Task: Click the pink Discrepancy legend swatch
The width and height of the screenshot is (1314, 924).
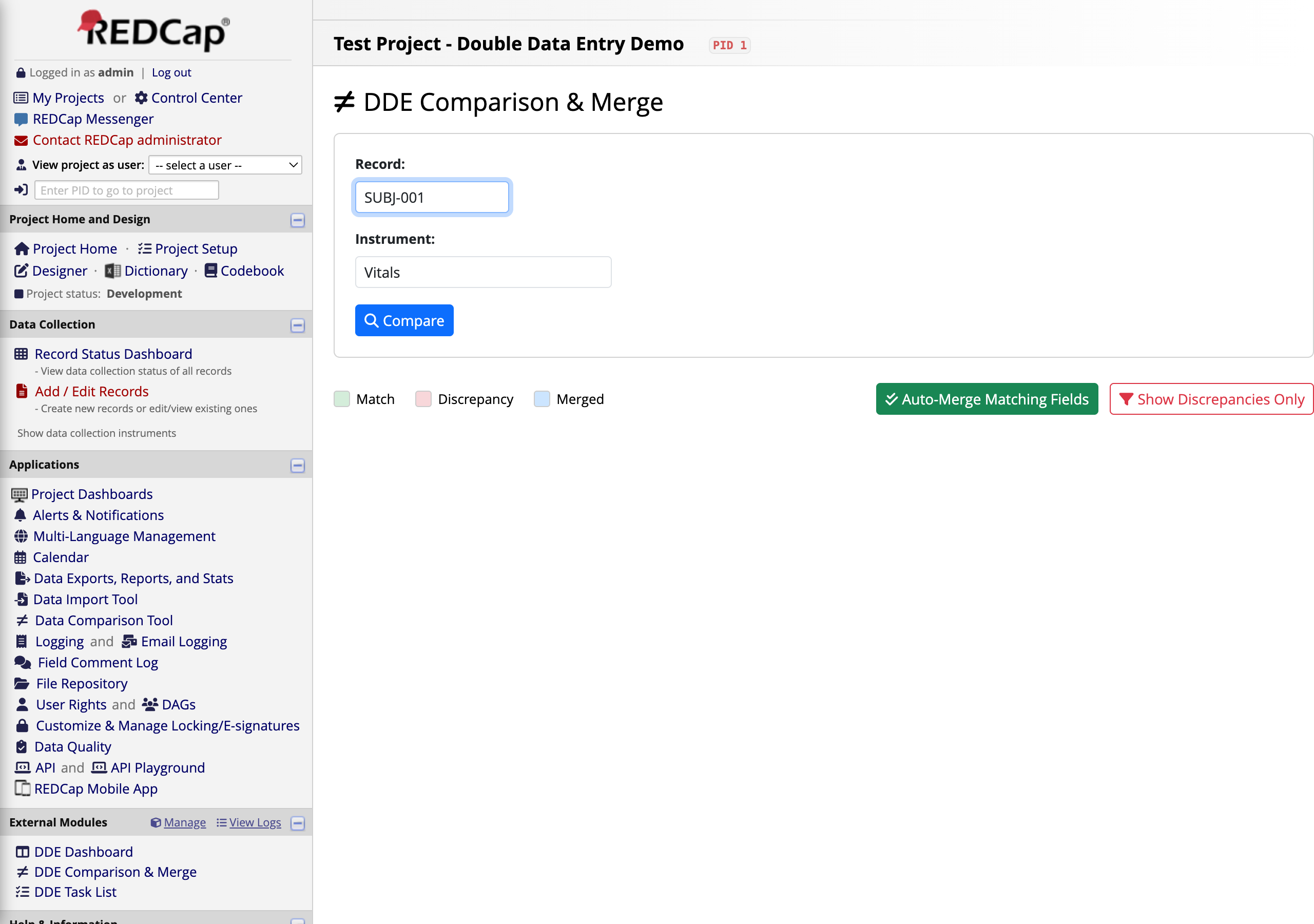Action: pyautogui.click(x=423, y=399)
